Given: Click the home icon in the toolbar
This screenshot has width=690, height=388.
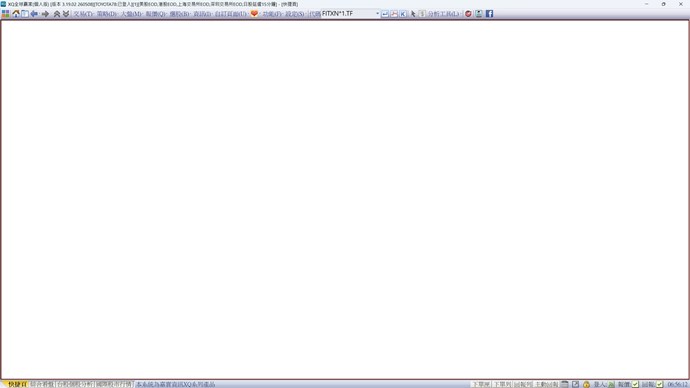Looking at the screenshot, I should pyautogui.click(x=16, y=14).
